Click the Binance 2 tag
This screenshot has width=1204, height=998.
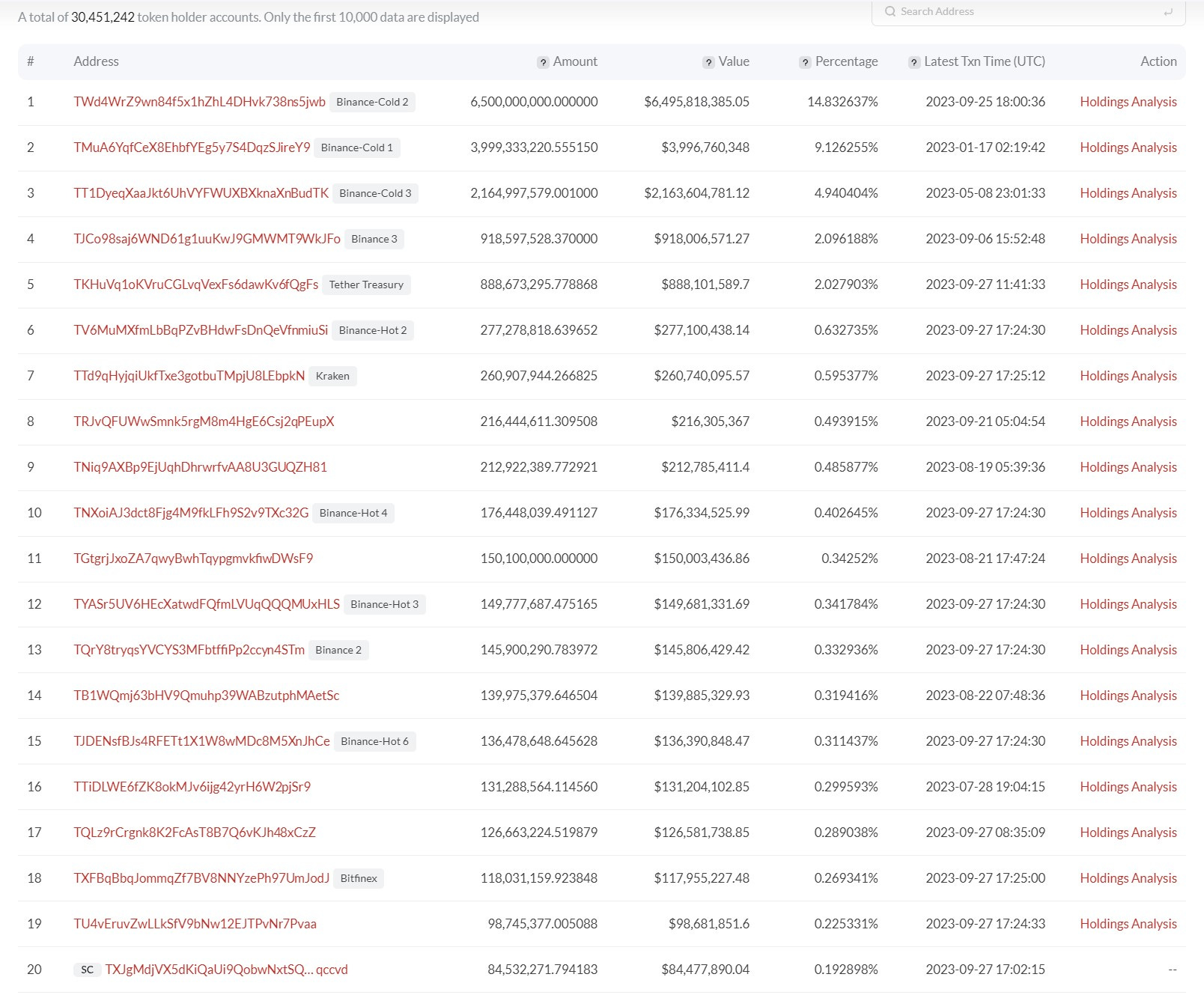point(338,650)
